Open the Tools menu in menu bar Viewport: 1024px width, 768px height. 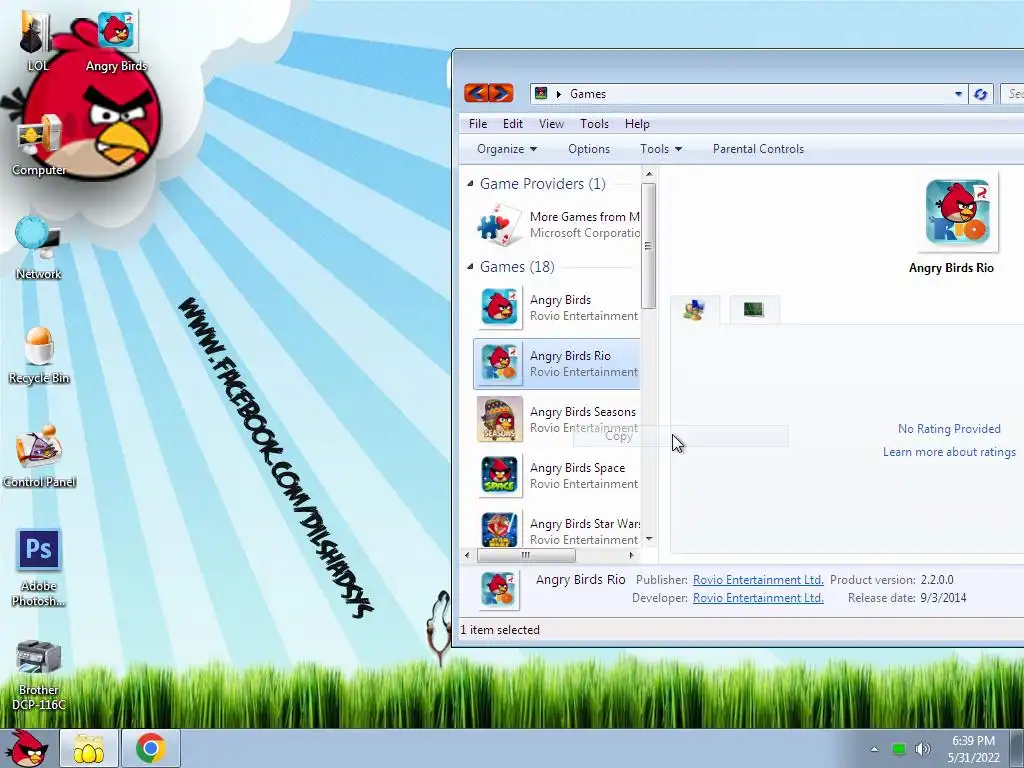[x=594, y=124]
